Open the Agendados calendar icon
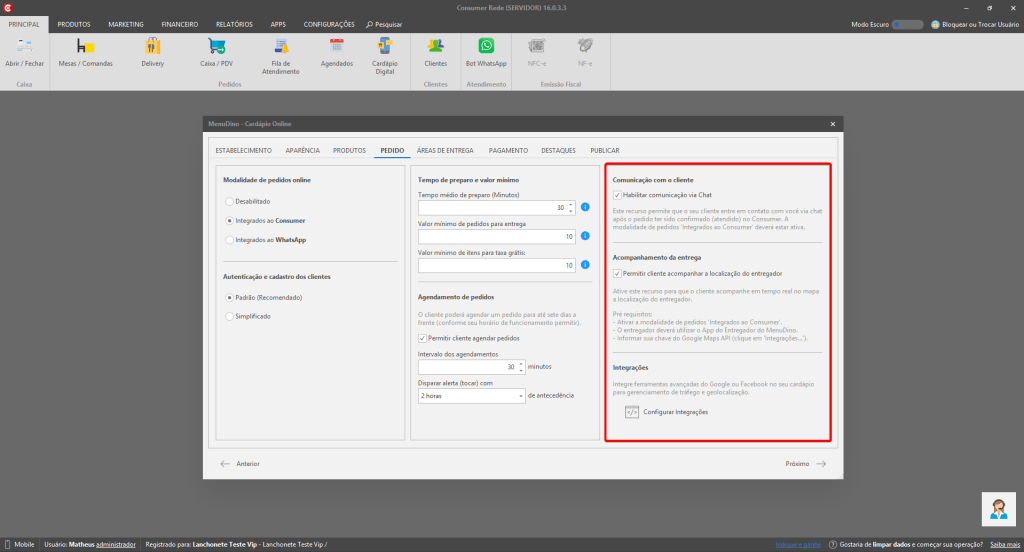This screenshot has height=552, width=1024. (336, 46)
